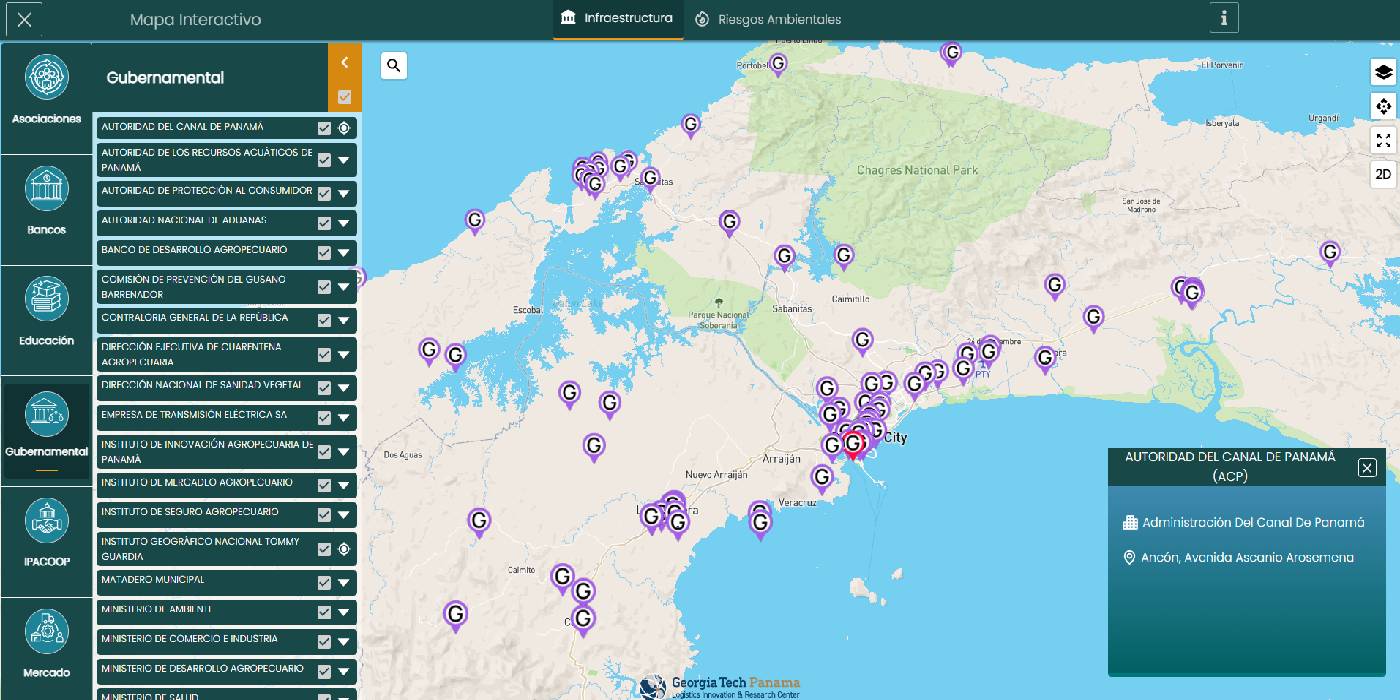Image resolution: width=1400 pixels, height=700 pixels.
Task: Expand Contraloría General de la República list
Action: pyautogui.click(x=344, y=321)
